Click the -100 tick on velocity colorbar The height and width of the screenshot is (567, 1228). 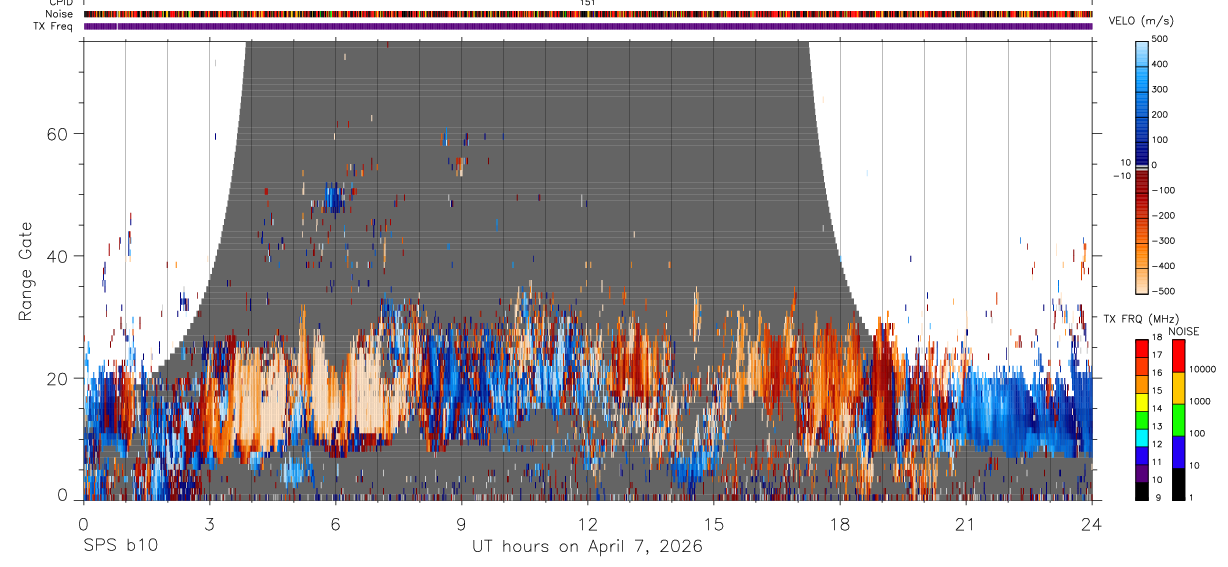click(x=1162, y=190)
